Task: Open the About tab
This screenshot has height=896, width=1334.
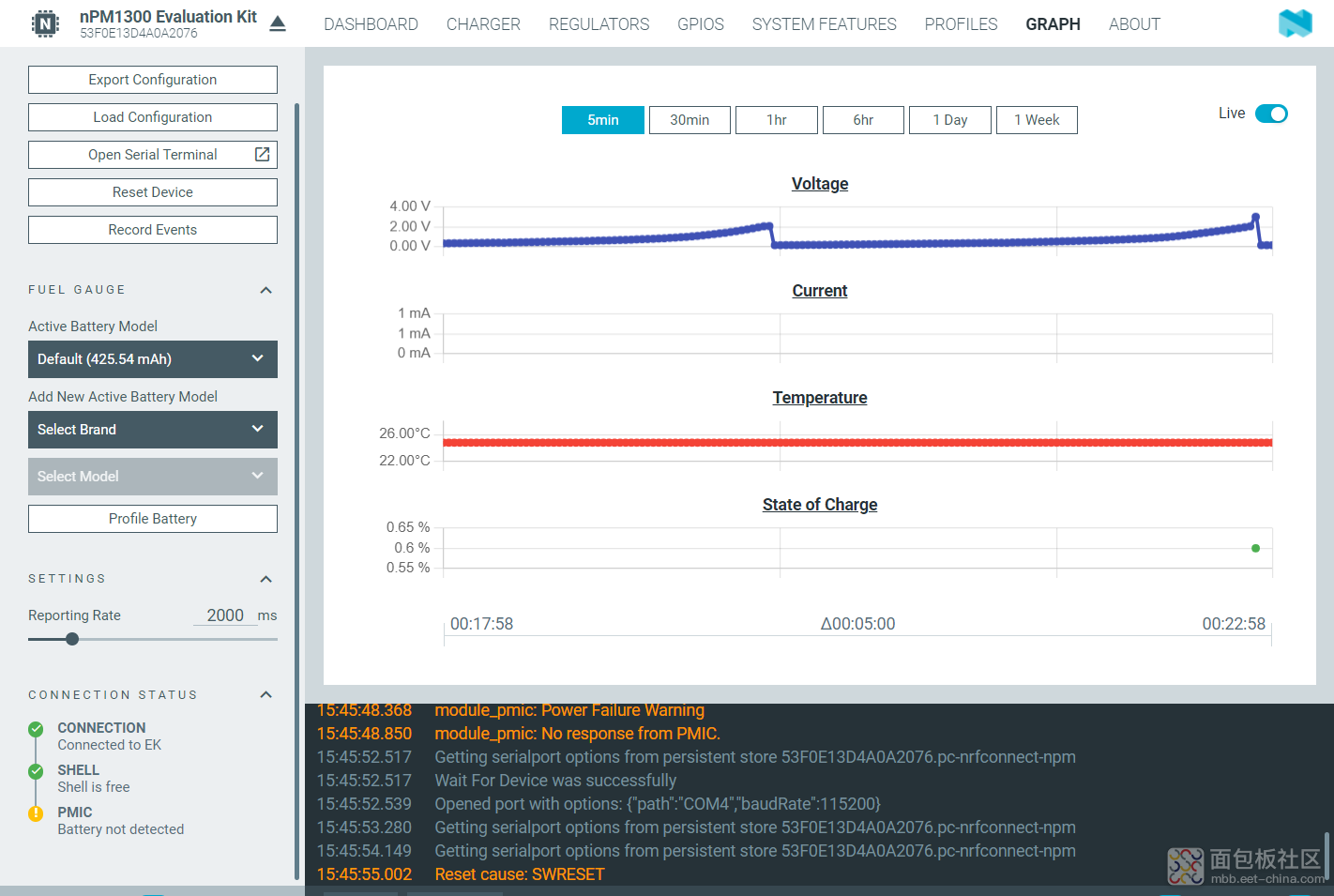Action: point(1134,24)
